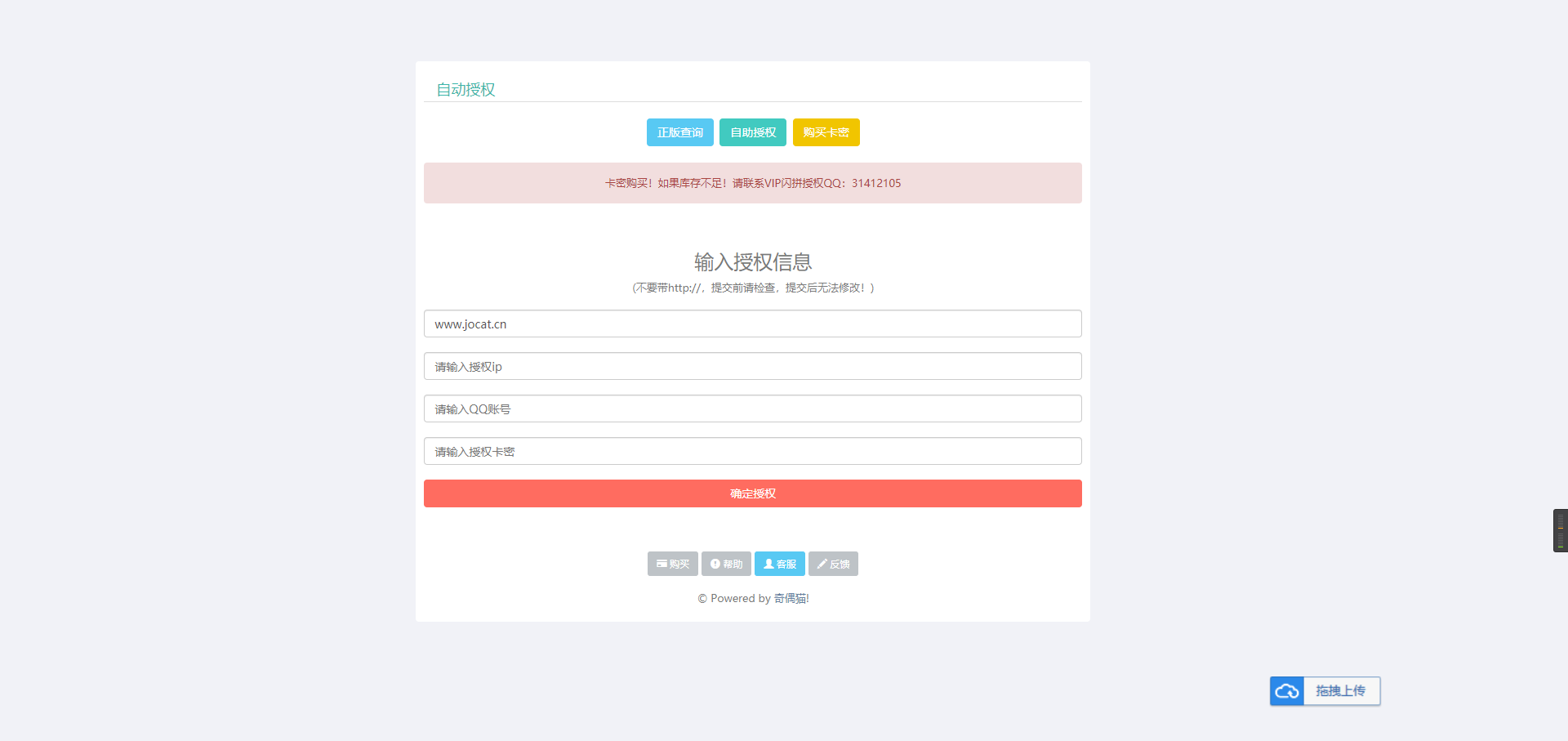Click the 请输入授权ip input field
The image size is (1568, 741).
tap(752, 366)
